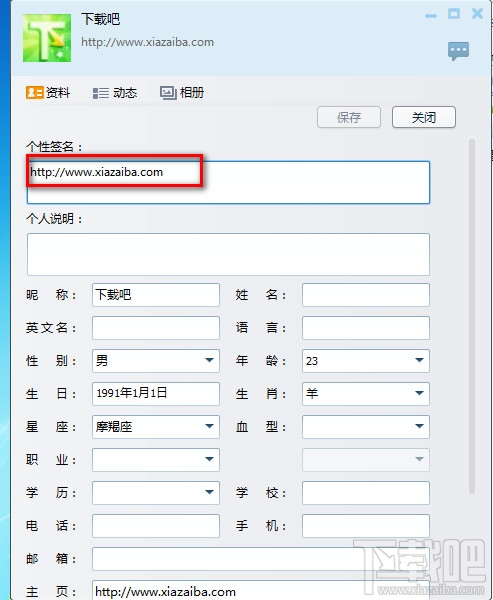The image size is (493, 600).
Task: Minimize the profile window
Action: pyautogui.click(x=431, y=16)
